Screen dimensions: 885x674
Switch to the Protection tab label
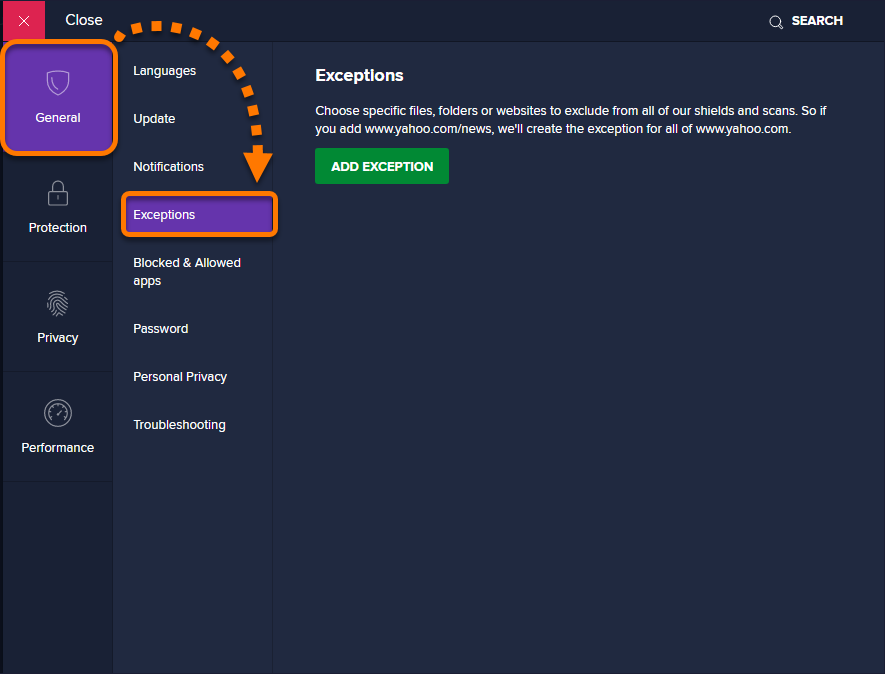click(x=58, y=228)
